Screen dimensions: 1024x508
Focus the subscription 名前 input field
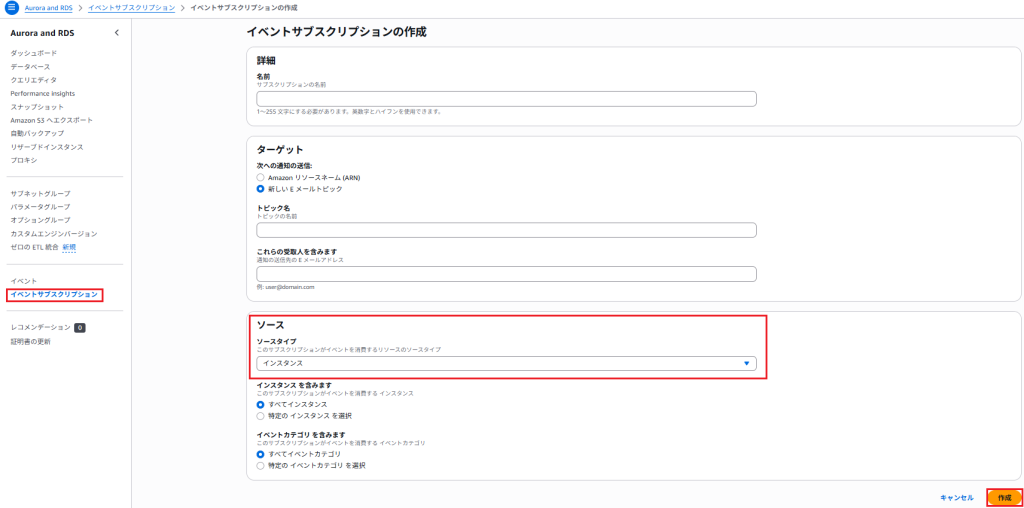click(x=506, y=99)
